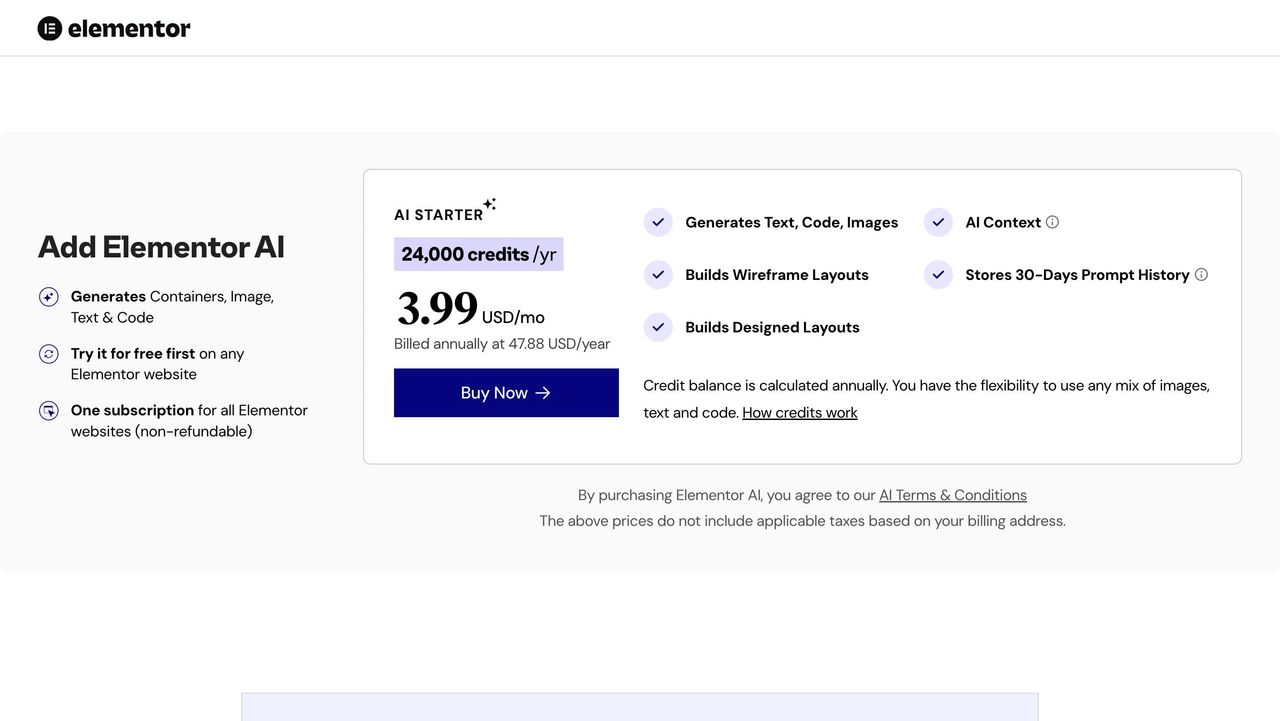Click the Add Elementor AI heading
This screenshot has width=1280, height=721.
coord(161,246)
